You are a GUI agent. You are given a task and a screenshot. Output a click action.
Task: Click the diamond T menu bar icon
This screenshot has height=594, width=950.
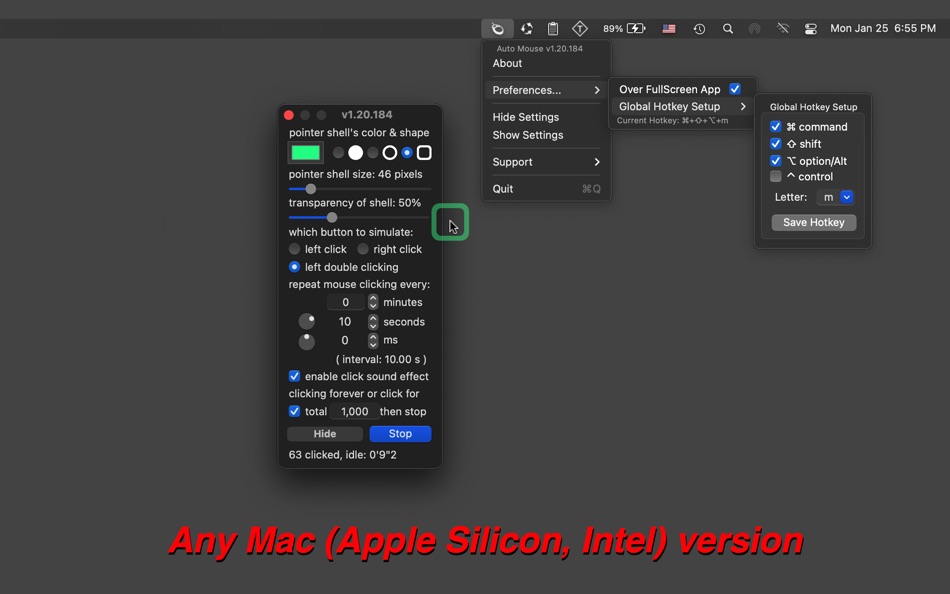tap(580, 28)
